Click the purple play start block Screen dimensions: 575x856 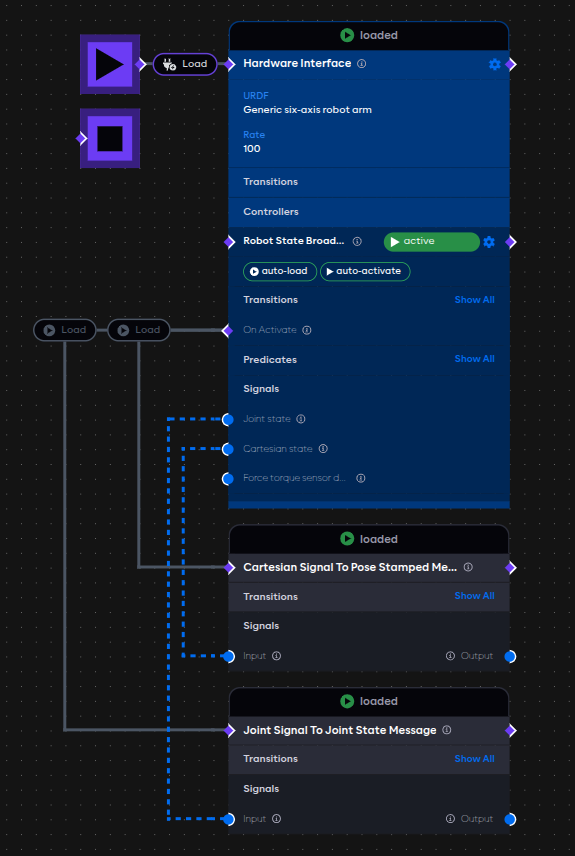pyautogui.click(x=110, y=64)
